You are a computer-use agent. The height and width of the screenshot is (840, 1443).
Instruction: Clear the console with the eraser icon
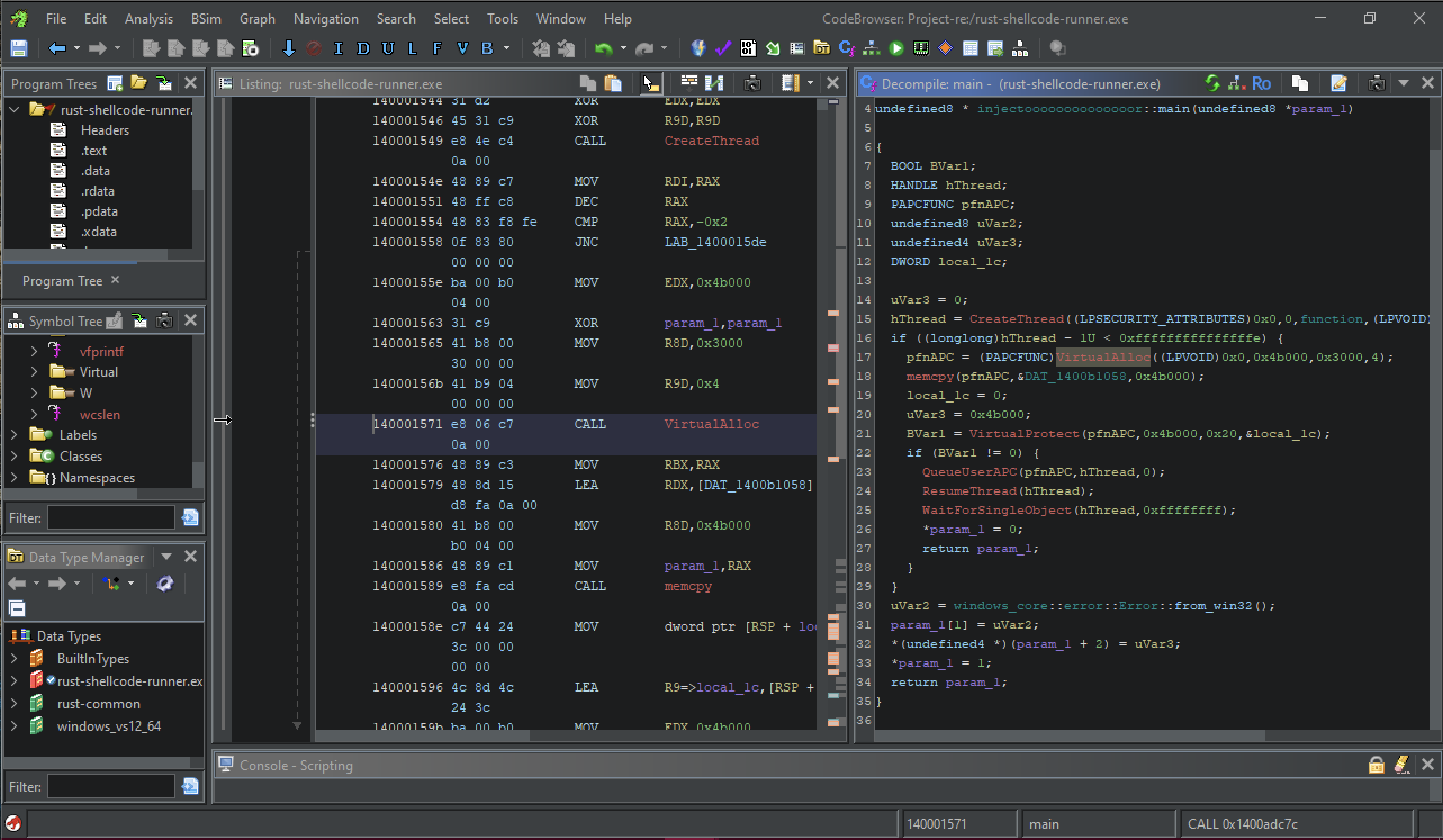pos(1402,765)
